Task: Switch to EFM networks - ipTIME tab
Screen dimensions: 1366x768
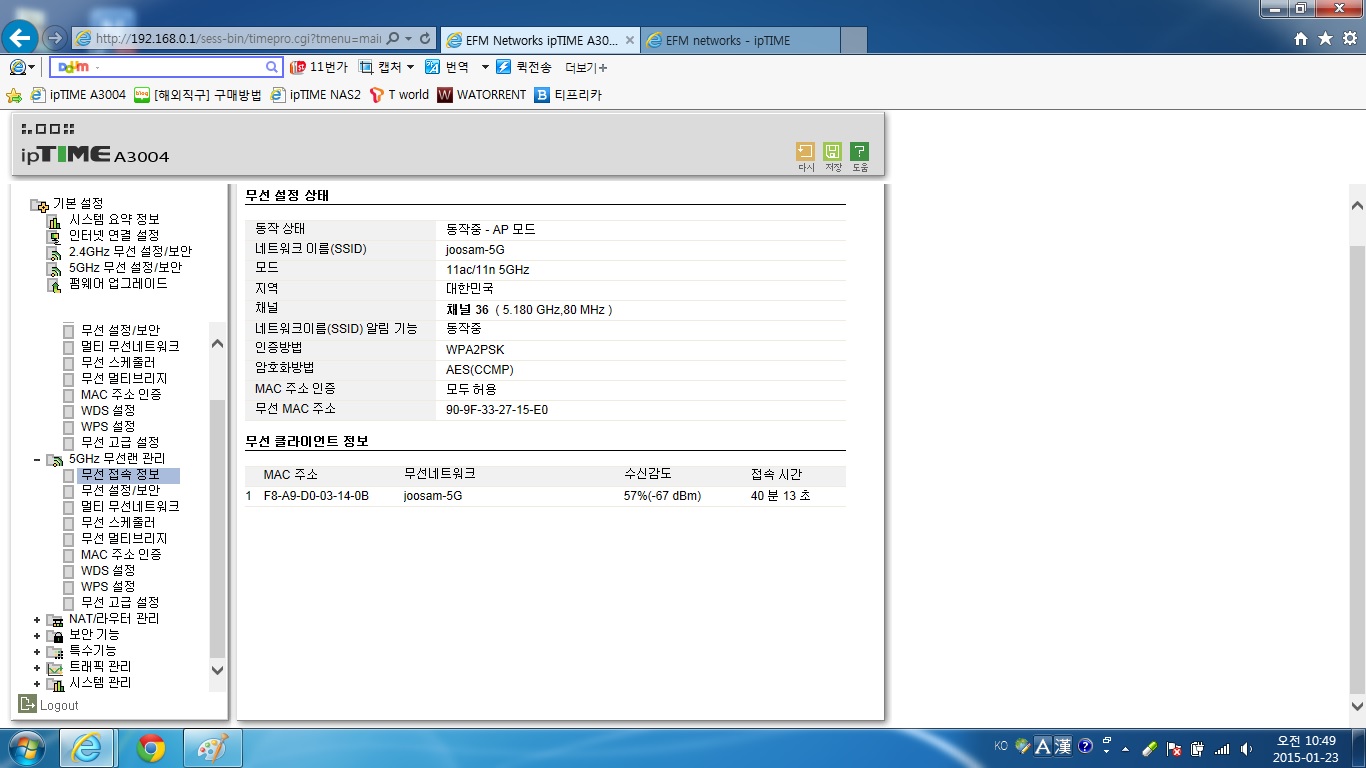Action: coord(739,40)
